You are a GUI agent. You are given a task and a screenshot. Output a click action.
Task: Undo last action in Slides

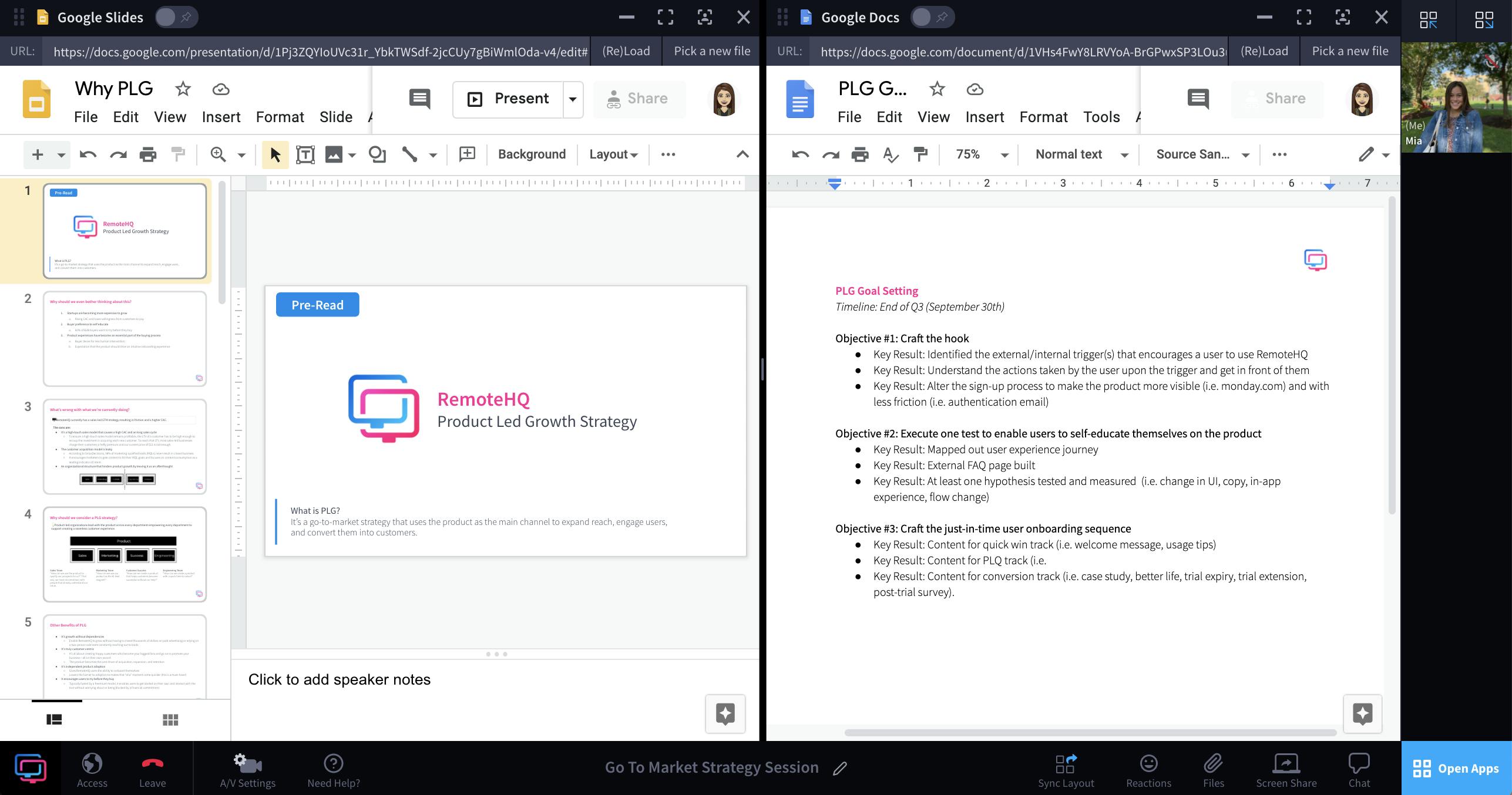coord(88,154)
